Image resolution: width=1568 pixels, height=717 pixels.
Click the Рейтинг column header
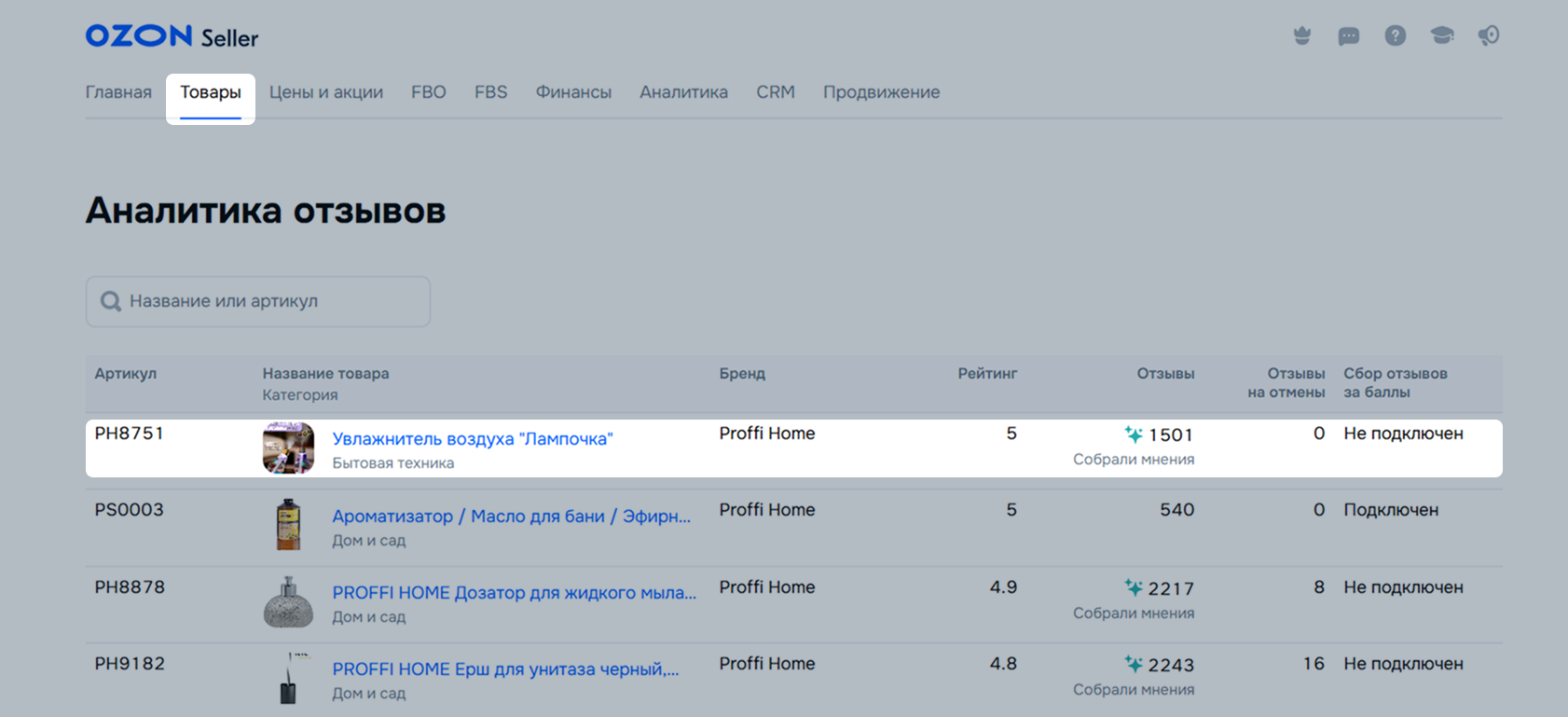tap(987, 374)
